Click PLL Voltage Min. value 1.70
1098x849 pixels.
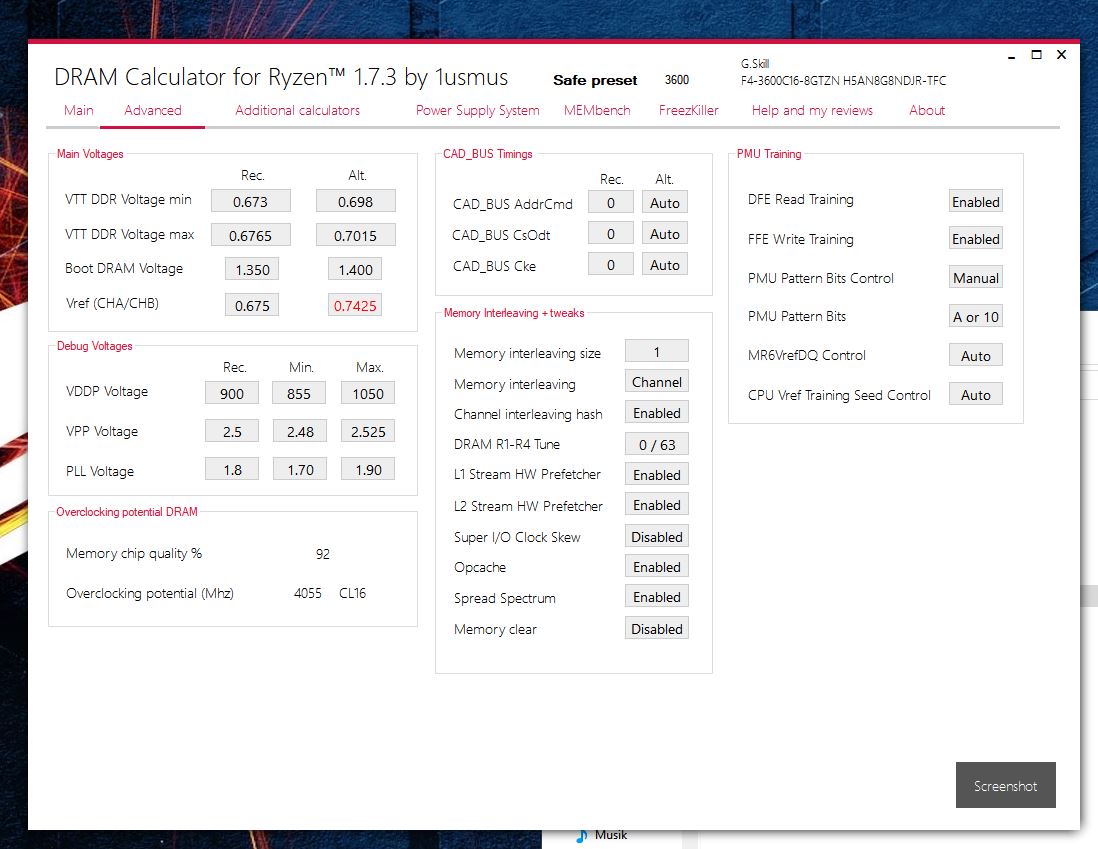coord(300,469)
